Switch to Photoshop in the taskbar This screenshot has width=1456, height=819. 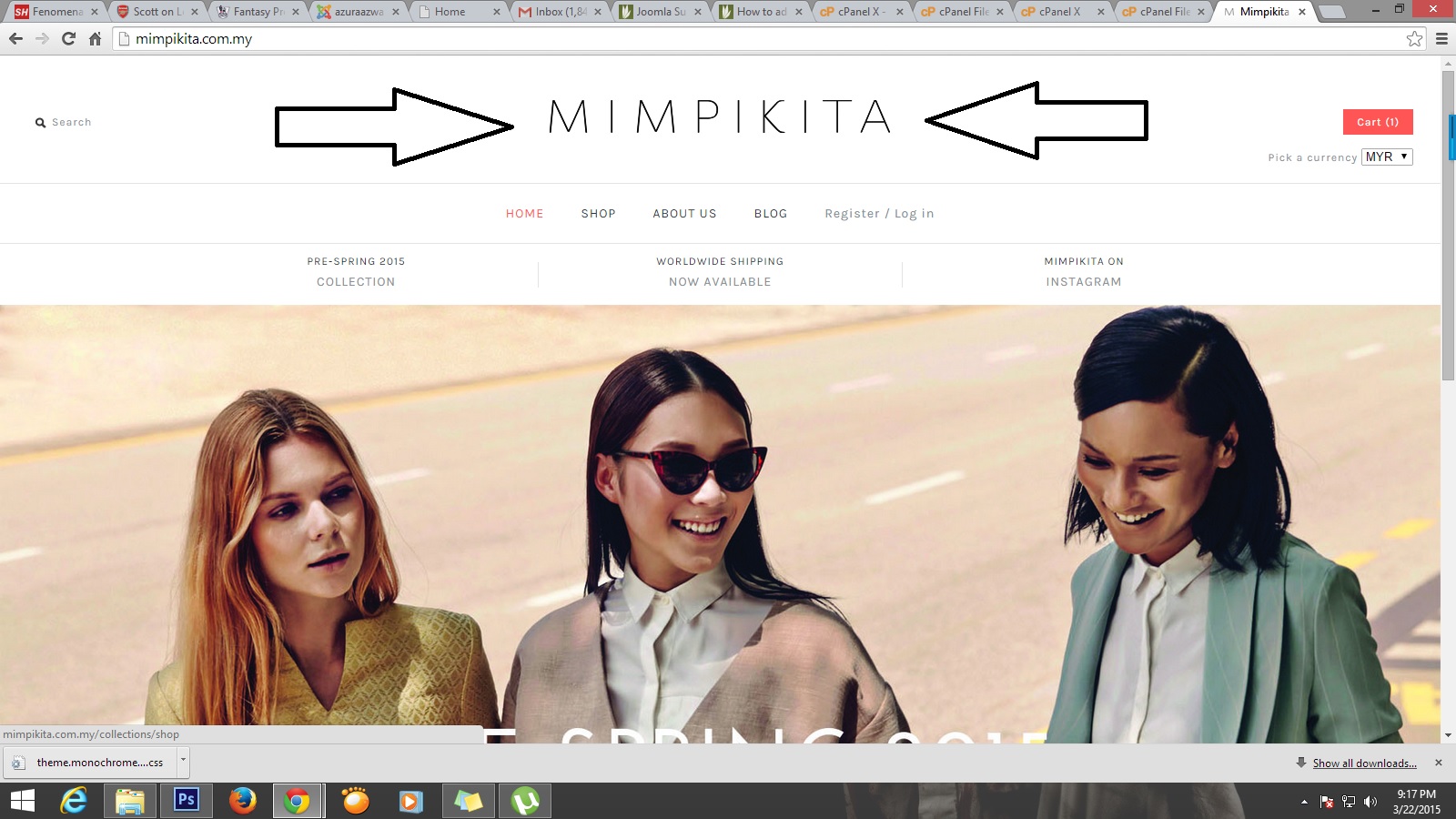187,801
